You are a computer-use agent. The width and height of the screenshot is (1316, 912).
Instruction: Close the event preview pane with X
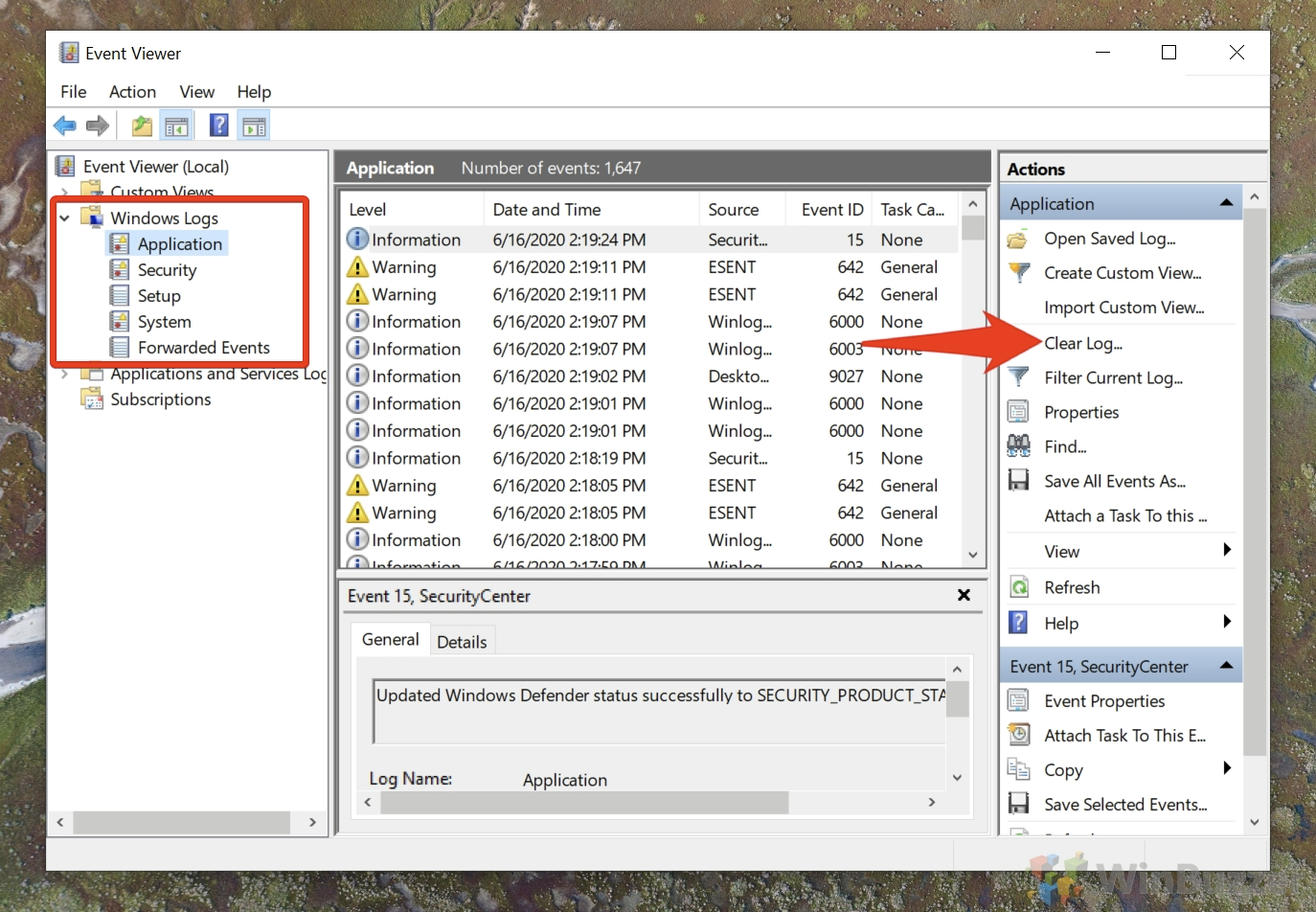pos(964,595)
